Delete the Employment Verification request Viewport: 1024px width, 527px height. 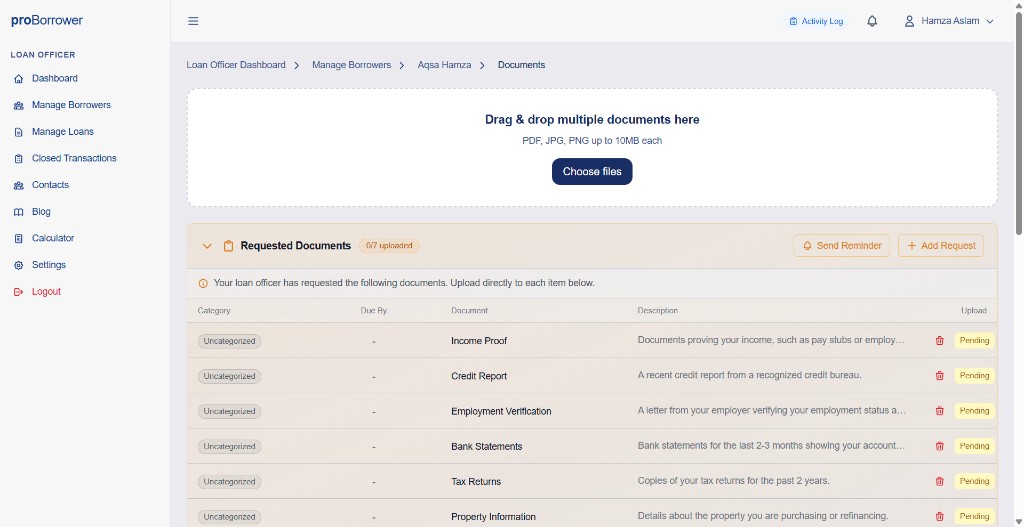click(940, 411)
